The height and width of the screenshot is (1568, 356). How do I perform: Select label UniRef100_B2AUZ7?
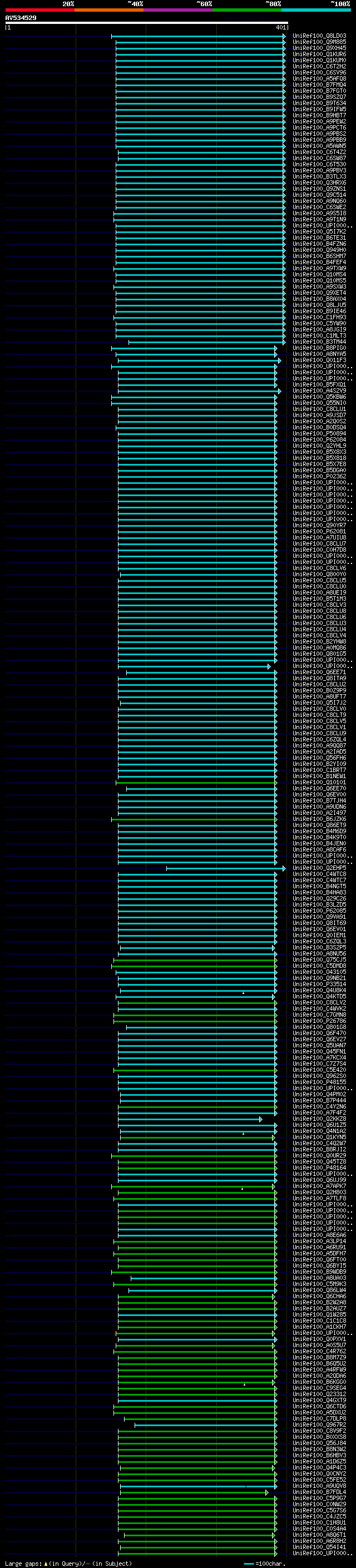coord(319,1309)
